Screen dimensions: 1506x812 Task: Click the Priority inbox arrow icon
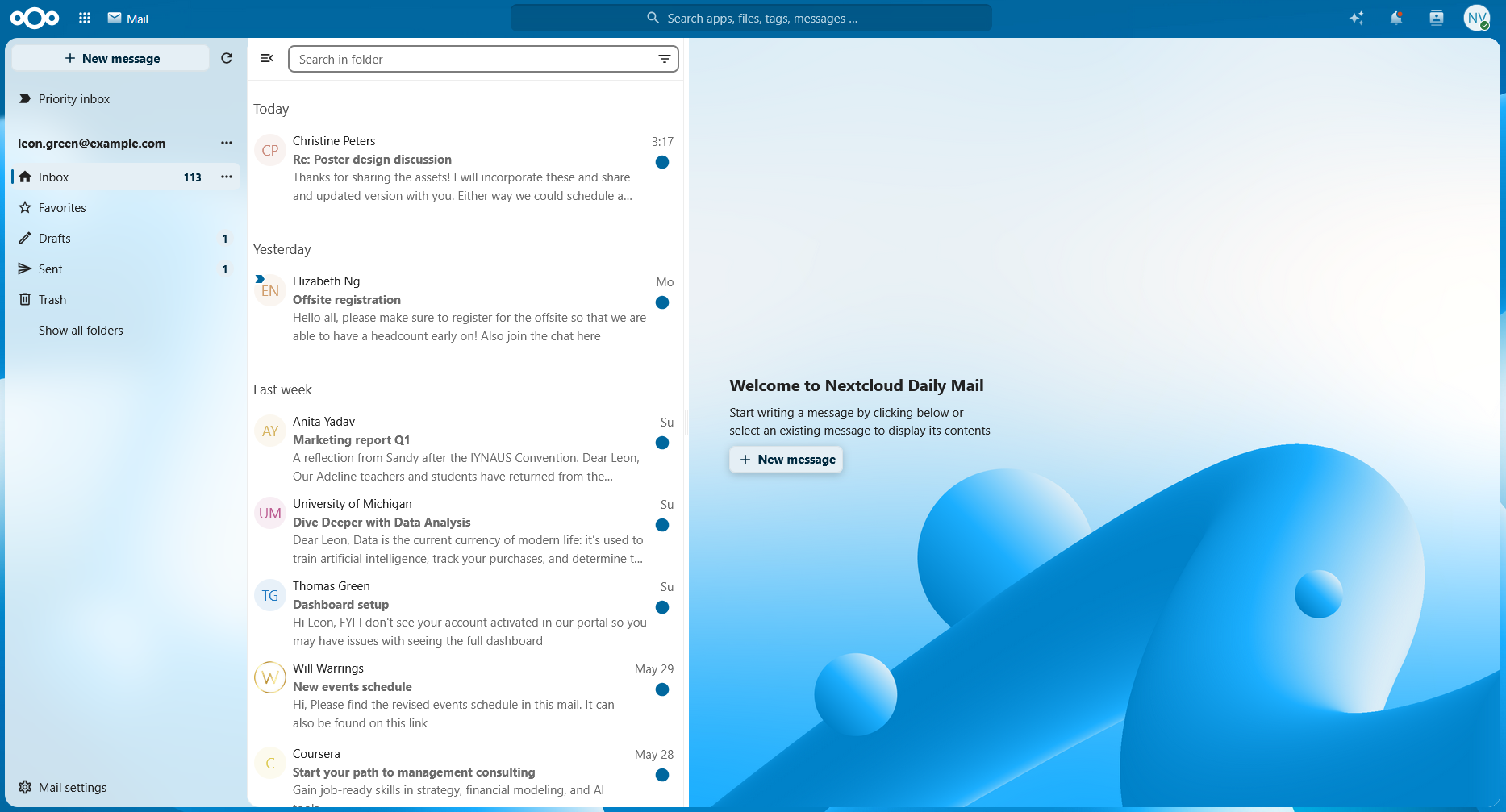coord(25,98)
